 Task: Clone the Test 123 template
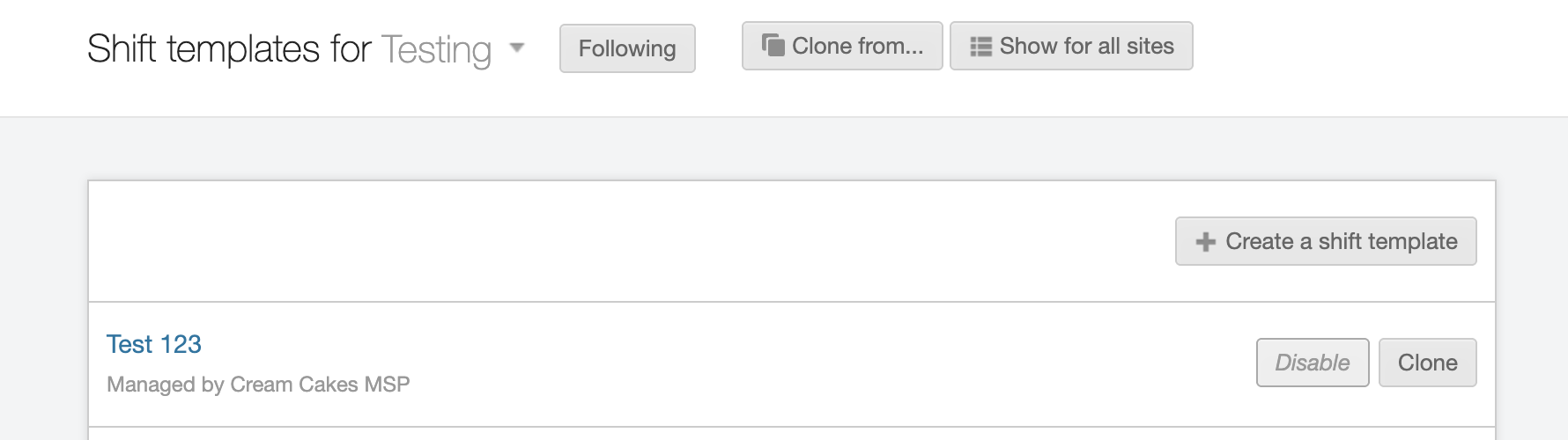[1427, 363]
